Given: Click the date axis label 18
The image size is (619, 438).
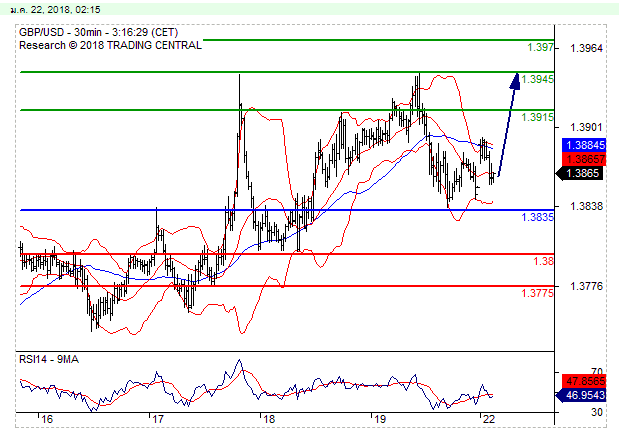Looking at the screenshot, I should tap(269, 419).
